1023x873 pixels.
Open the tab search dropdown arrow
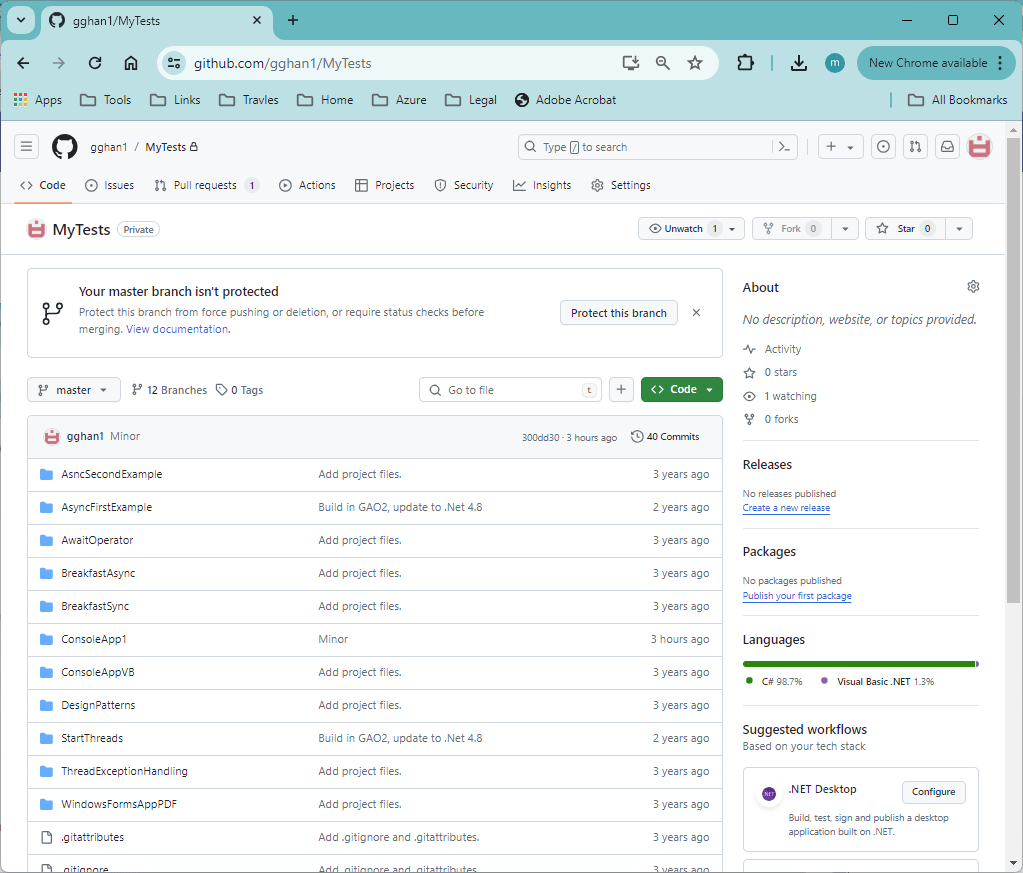[x=21, y=20]
